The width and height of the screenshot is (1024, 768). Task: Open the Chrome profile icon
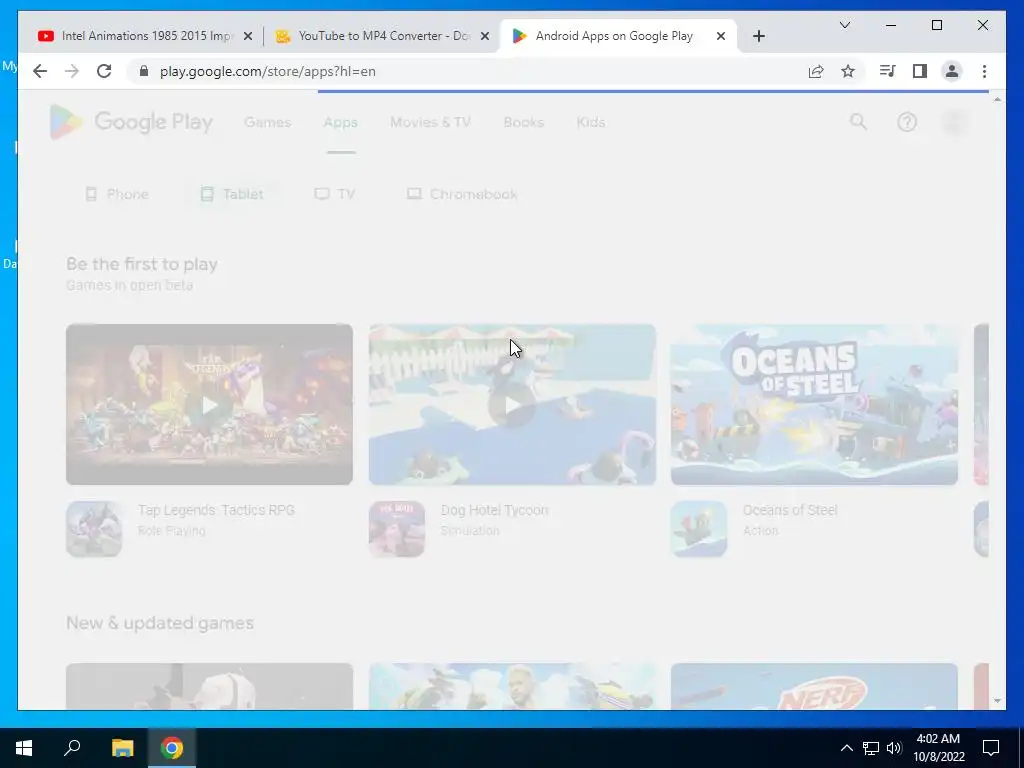pyautogui.click(x=952, y=71)
